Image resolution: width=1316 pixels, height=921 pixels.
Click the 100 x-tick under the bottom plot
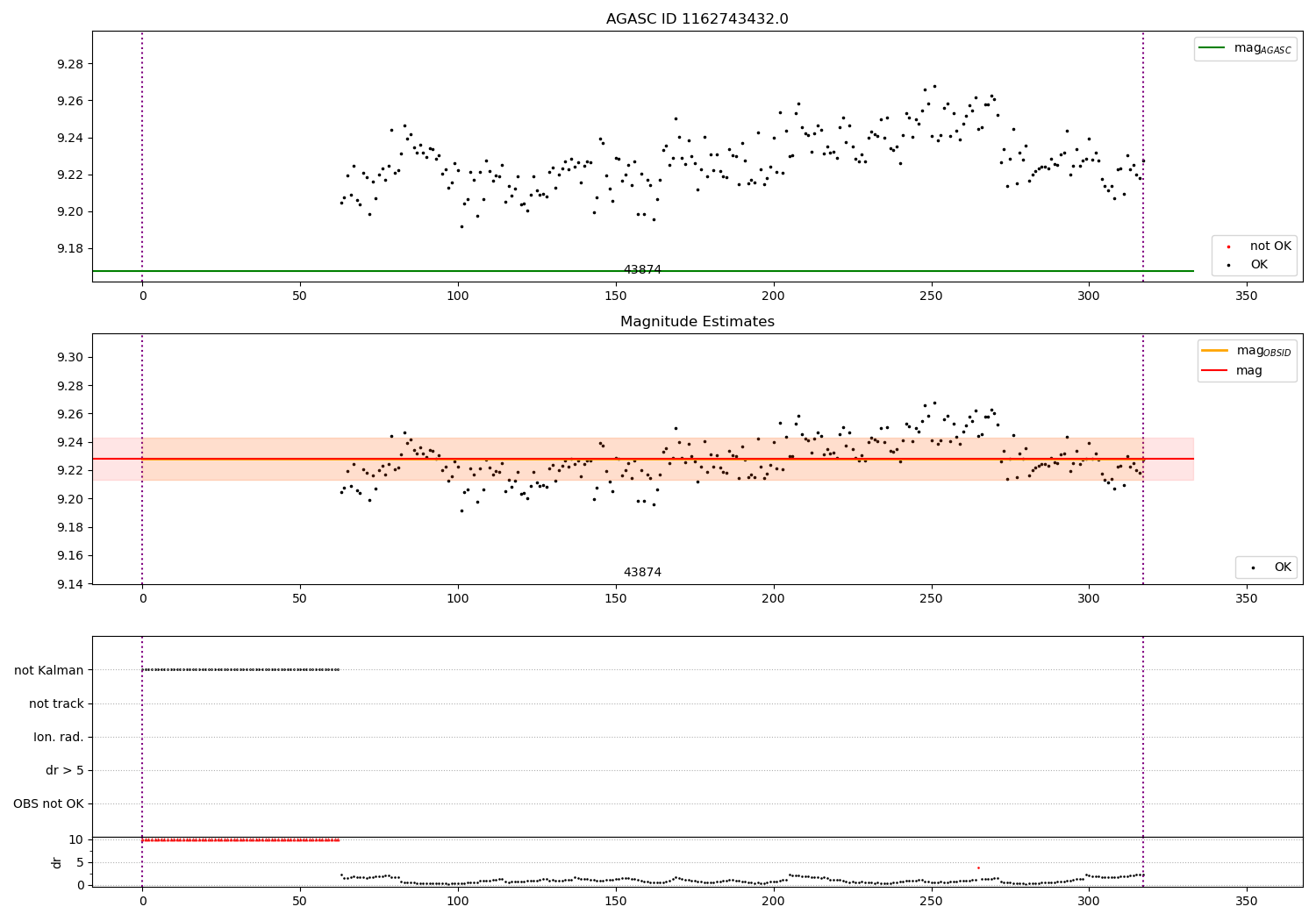coord(458,901)
